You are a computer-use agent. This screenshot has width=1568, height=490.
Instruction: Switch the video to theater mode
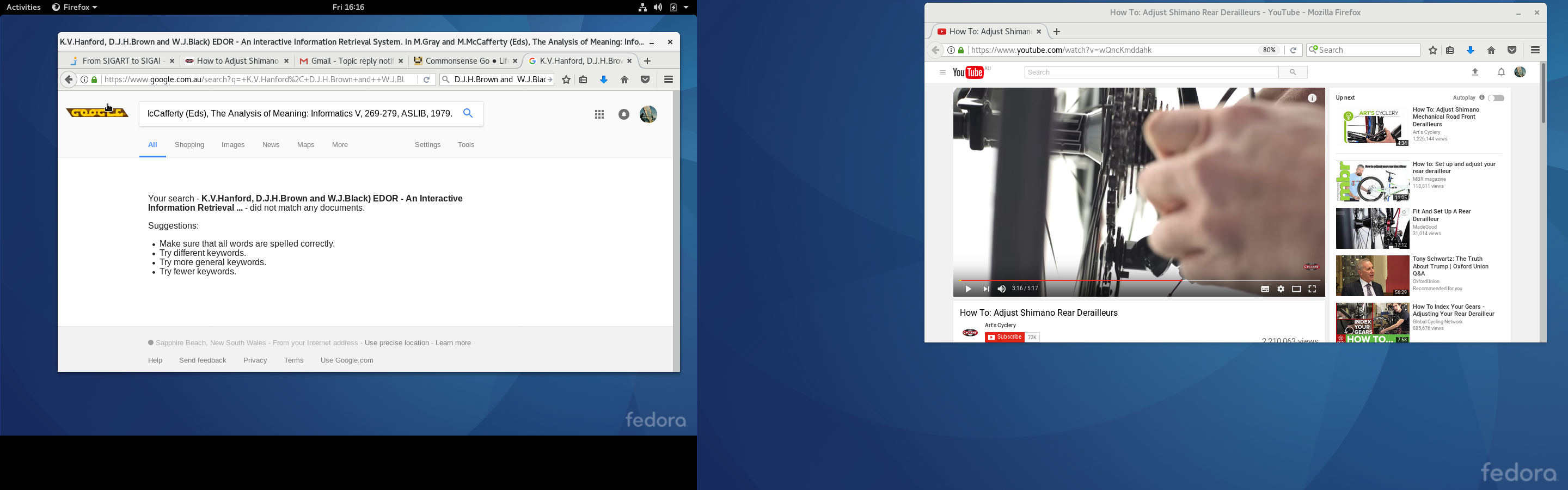click(1296, 289)
